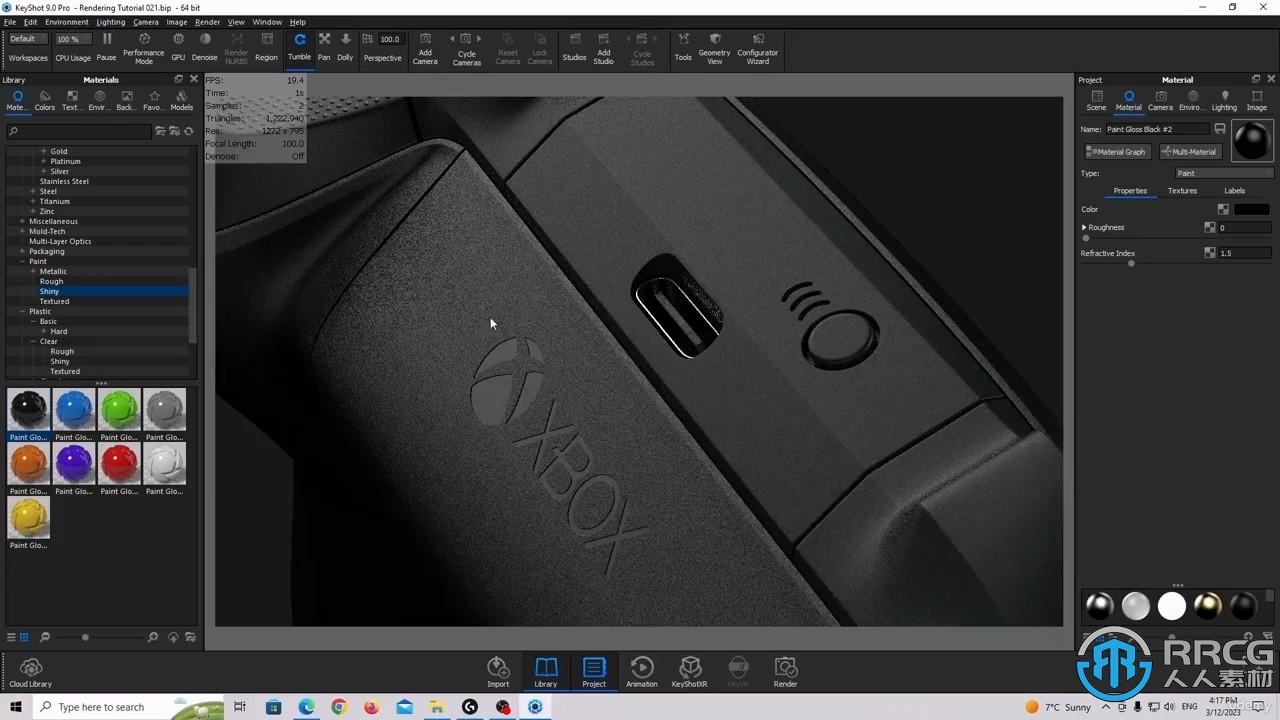The height and width of the screenshot is (720, 1280).
Task: Open Geometry View
Action: [x=714, y=47]
